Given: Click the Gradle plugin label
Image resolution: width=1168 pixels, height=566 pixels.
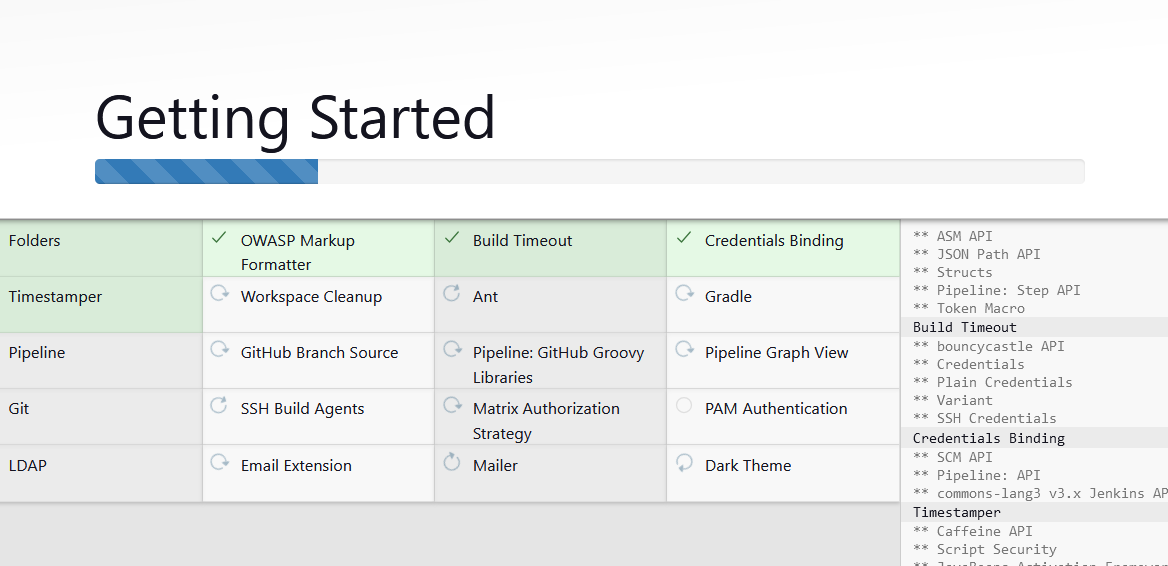Looking at the screenshot, I should (728, 296).
